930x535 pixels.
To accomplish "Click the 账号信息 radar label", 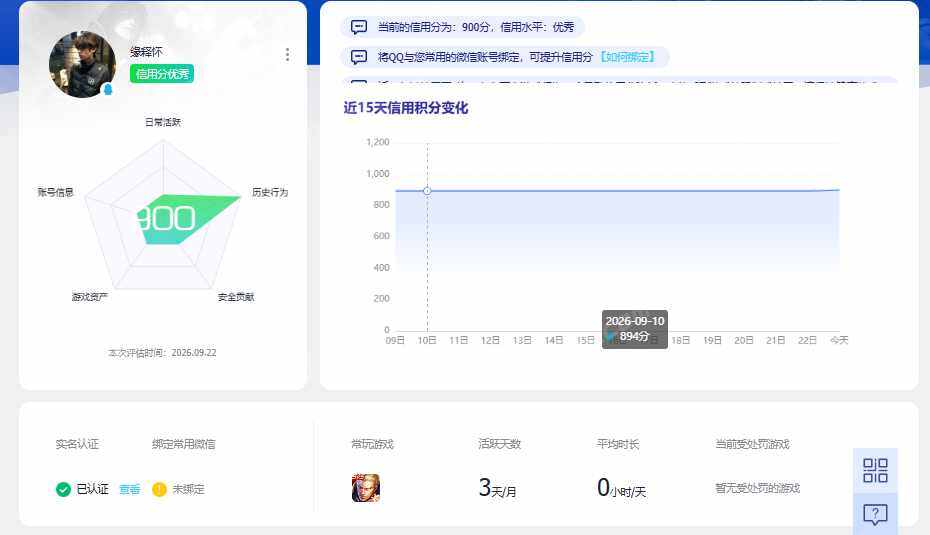I will tap(55, 192).
